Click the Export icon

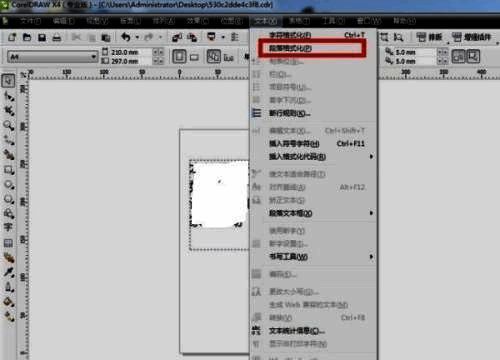tap(192, 37)
